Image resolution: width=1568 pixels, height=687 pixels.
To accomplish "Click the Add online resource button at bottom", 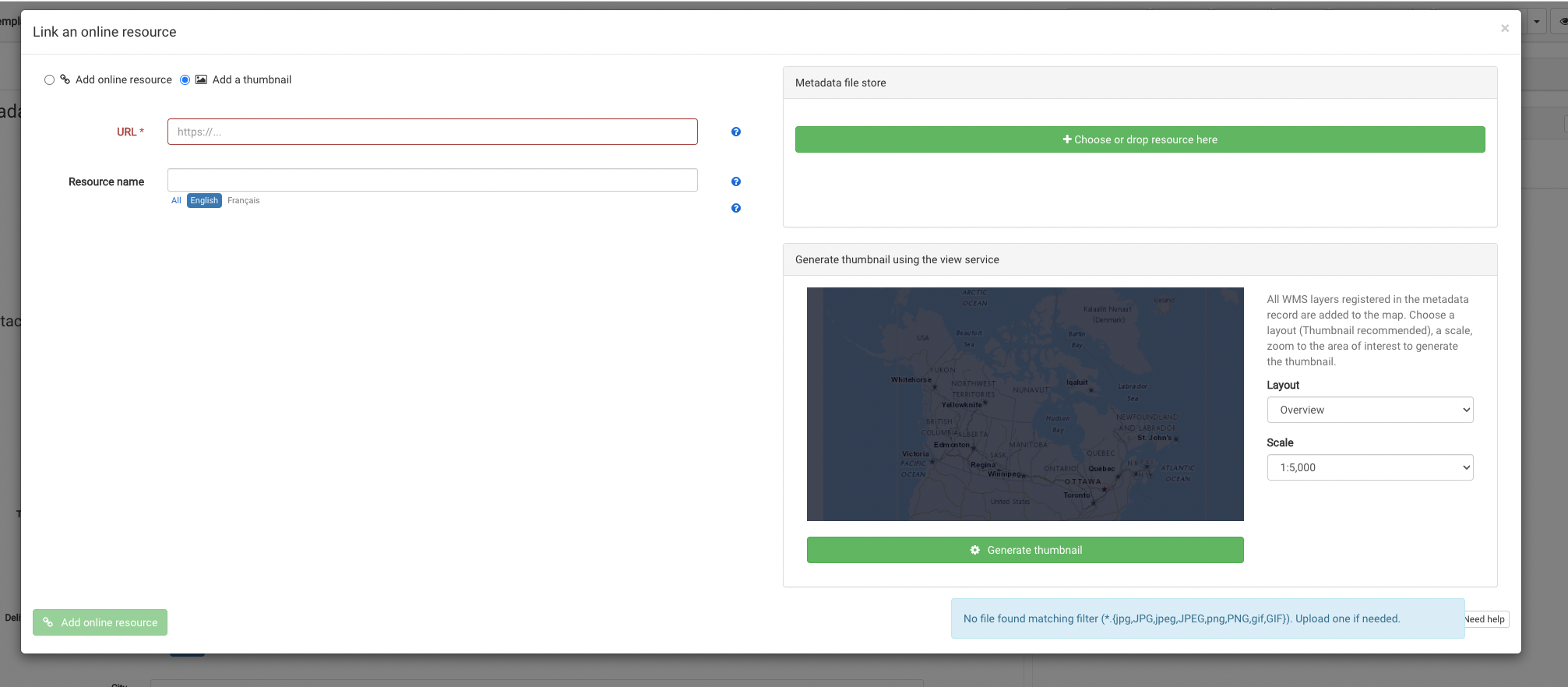I will (100, 622).
